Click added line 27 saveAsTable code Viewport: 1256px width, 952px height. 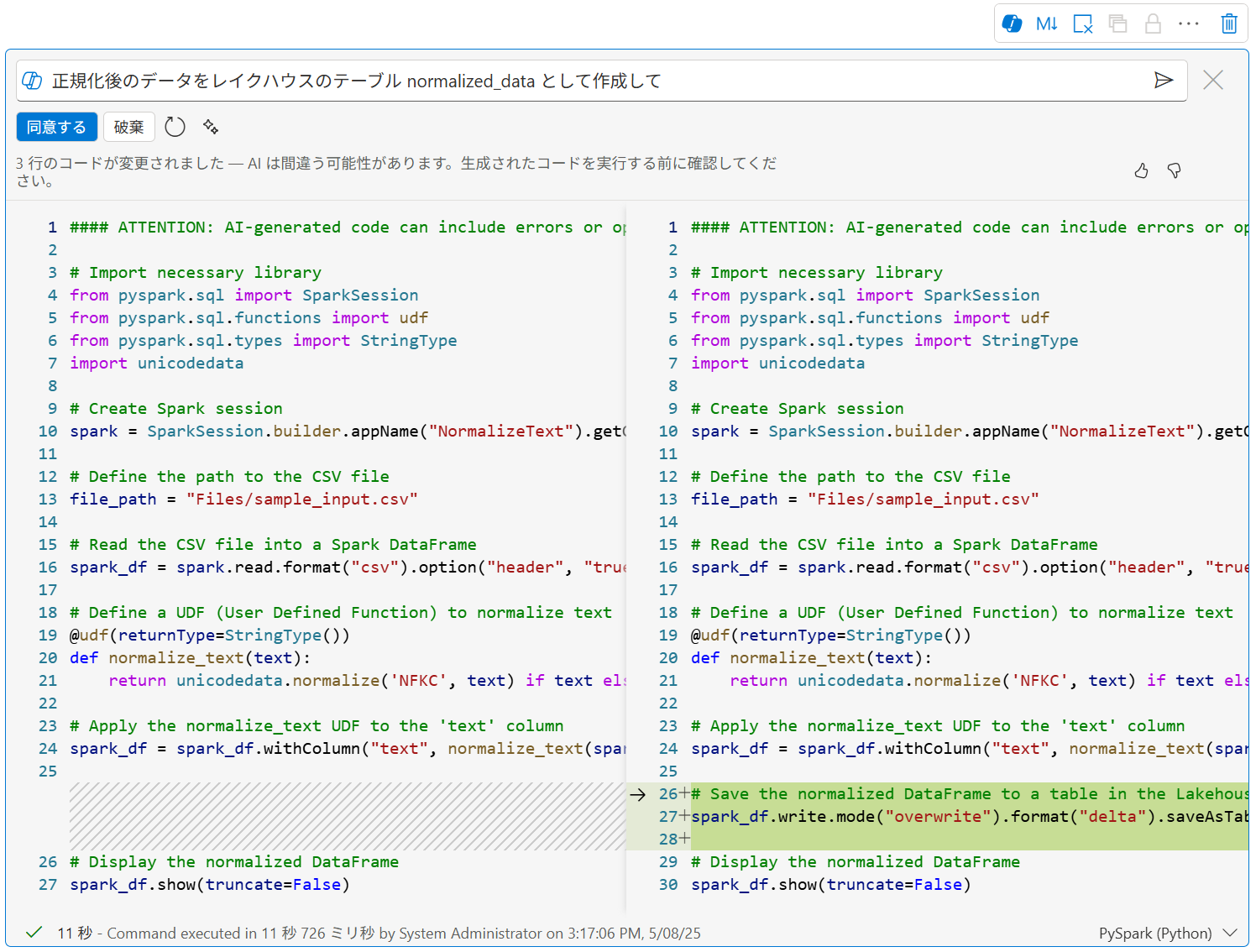[x=970, y=817]
